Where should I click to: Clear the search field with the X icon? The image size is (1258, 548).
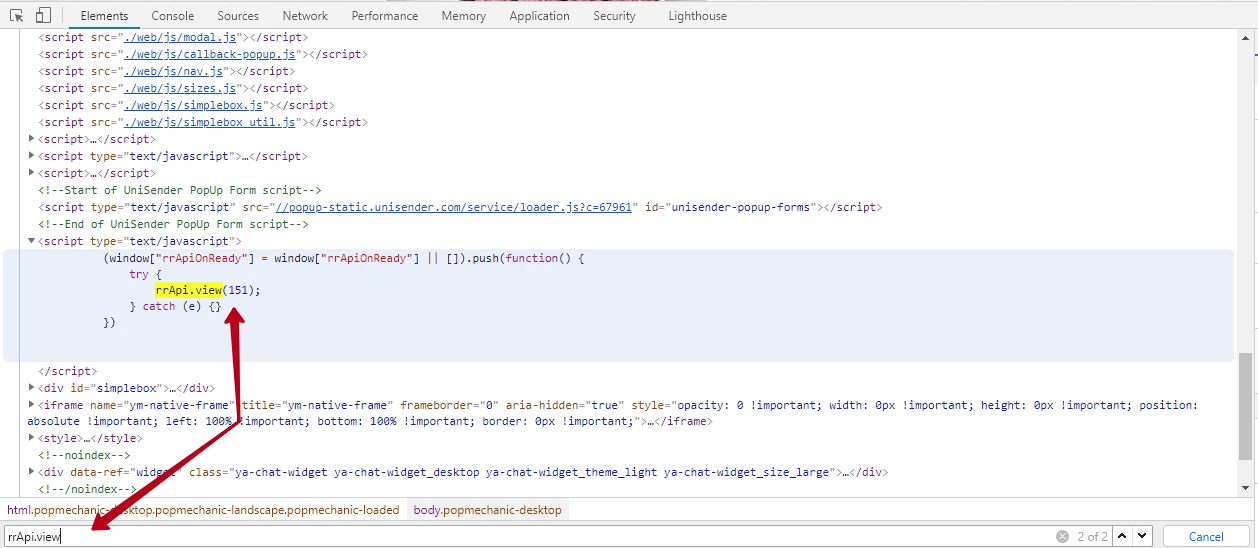pyautogui.click(x=1062, y=537)
